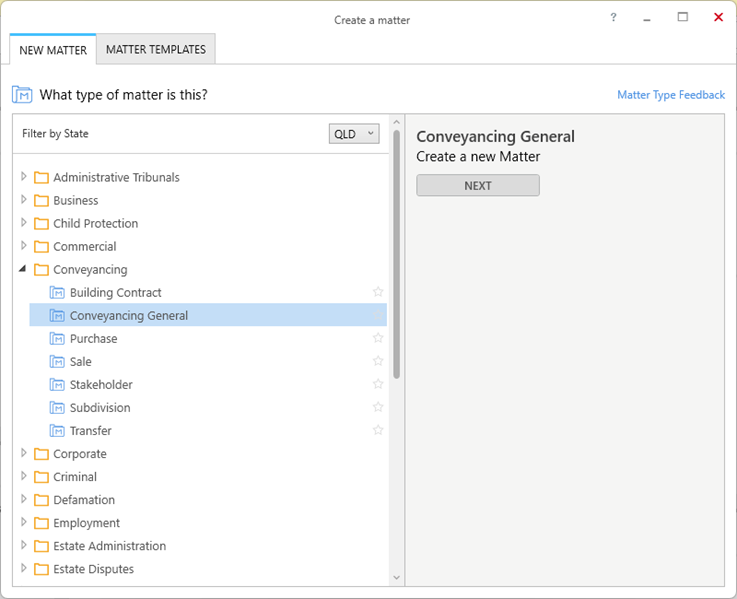
Task: Click the Transfer matter icon
Action: click(x=57, y=431)
